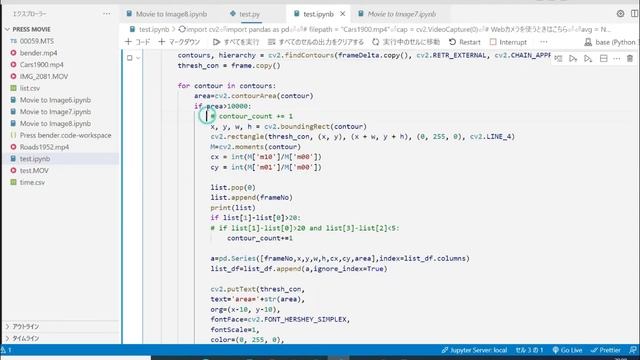Open Press bender.code-workspace file
The width and height of the screenshot is (640, 360).
coord(65,136)
